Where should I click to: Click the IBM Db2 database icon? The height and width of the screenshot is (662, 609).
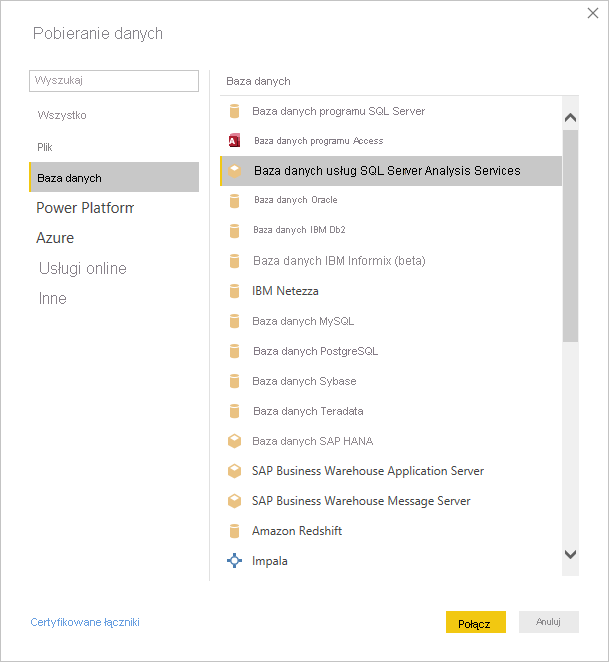pyautogui.click(x=234, y=231)
